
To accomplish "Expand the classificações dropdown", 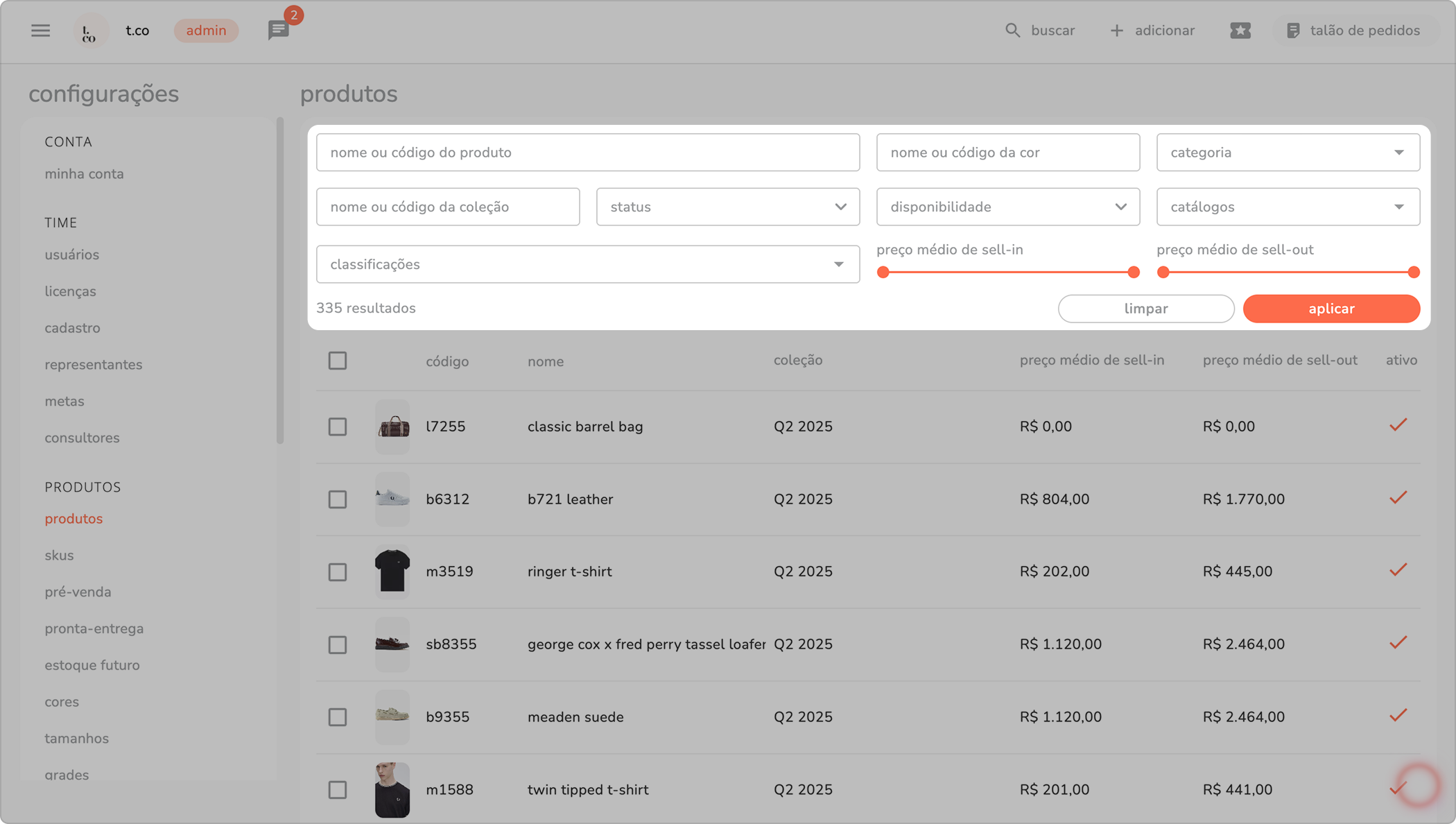I will point(587,264).
